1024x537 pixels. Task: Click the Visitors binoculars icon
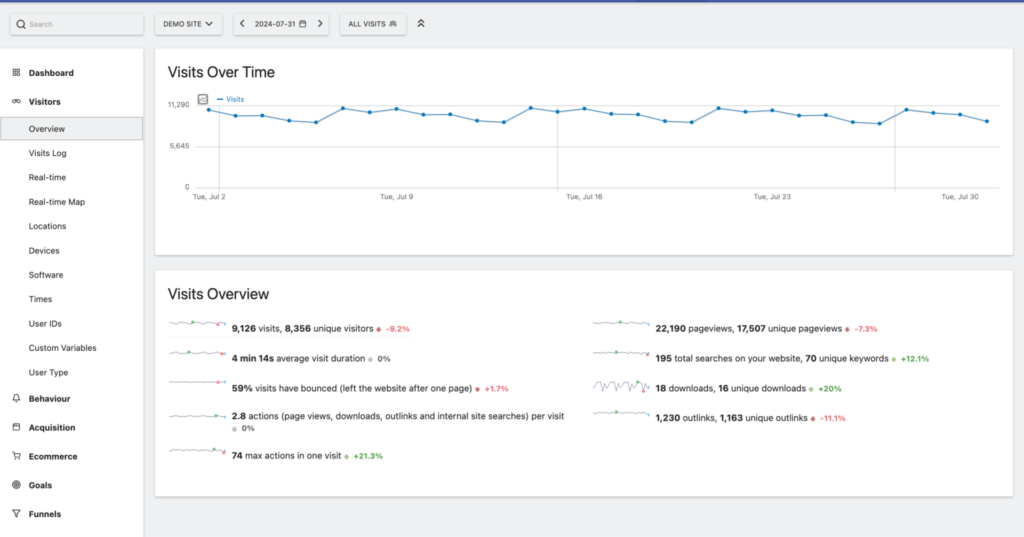[x=16, y=102]
